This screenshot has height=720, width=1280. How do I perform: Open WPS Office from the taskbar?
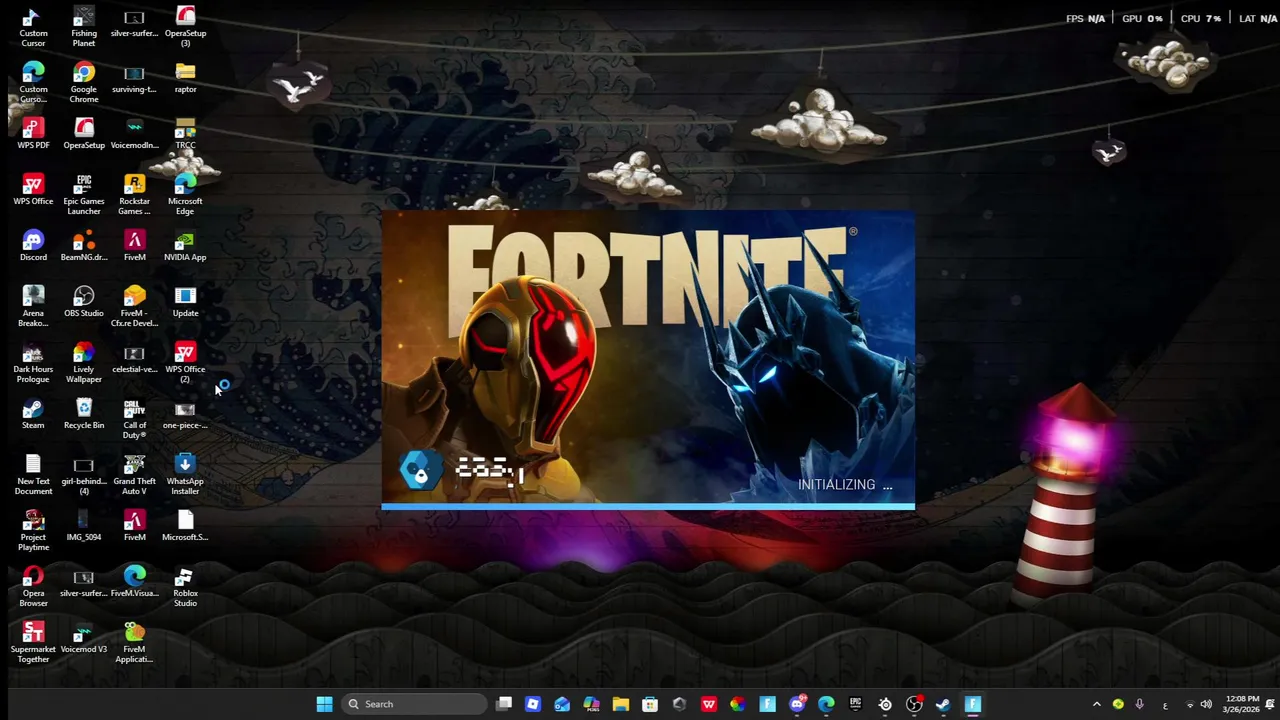[709, 704]
